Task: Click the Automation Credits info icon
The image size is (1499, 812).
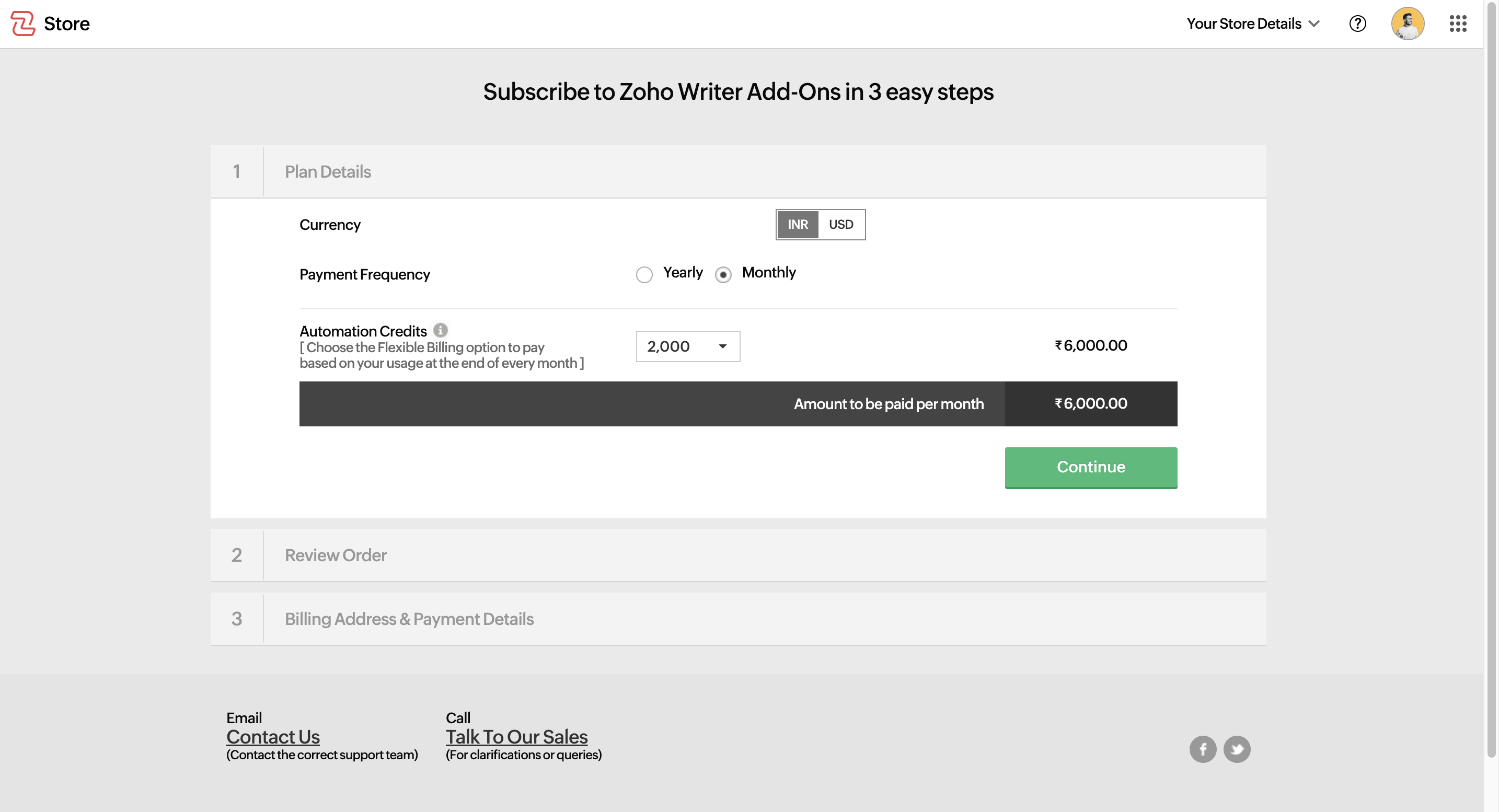Action: [x=441, y=330]
